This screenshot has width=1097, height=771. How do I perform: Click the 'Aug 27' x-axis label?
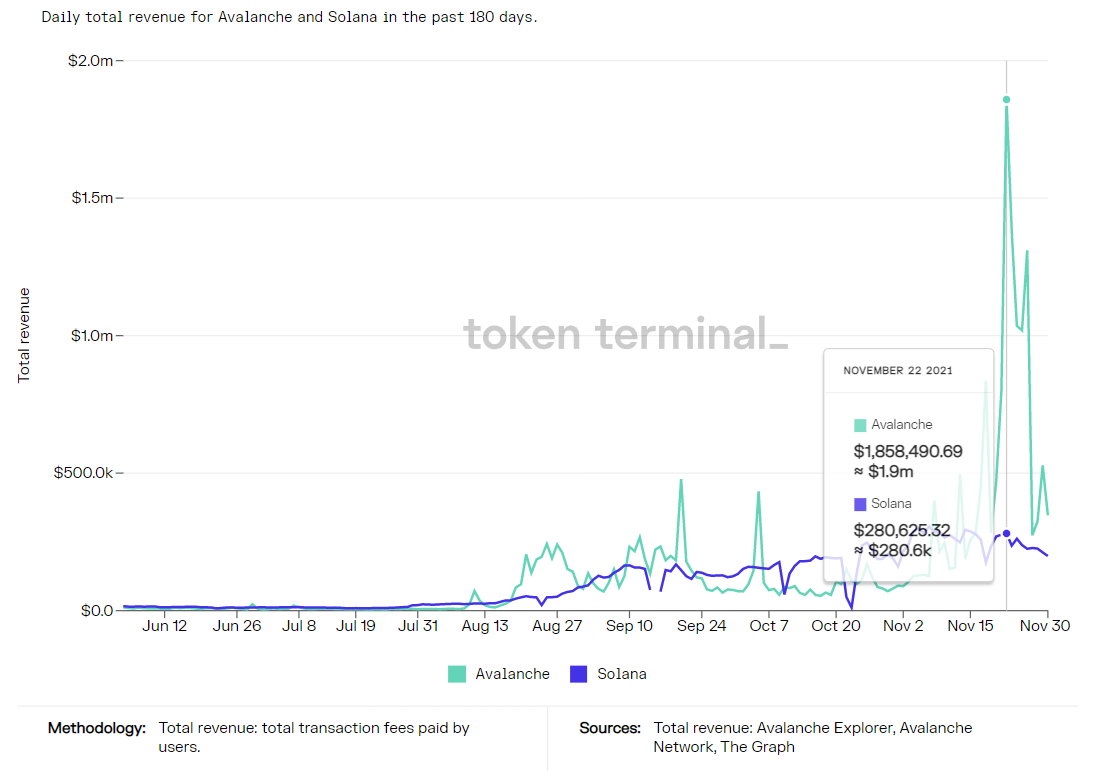(557, 625)
